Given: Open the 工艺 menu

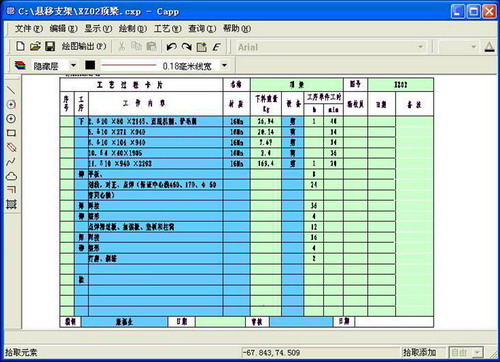Looking at the screenshot, I should [168, 29].
